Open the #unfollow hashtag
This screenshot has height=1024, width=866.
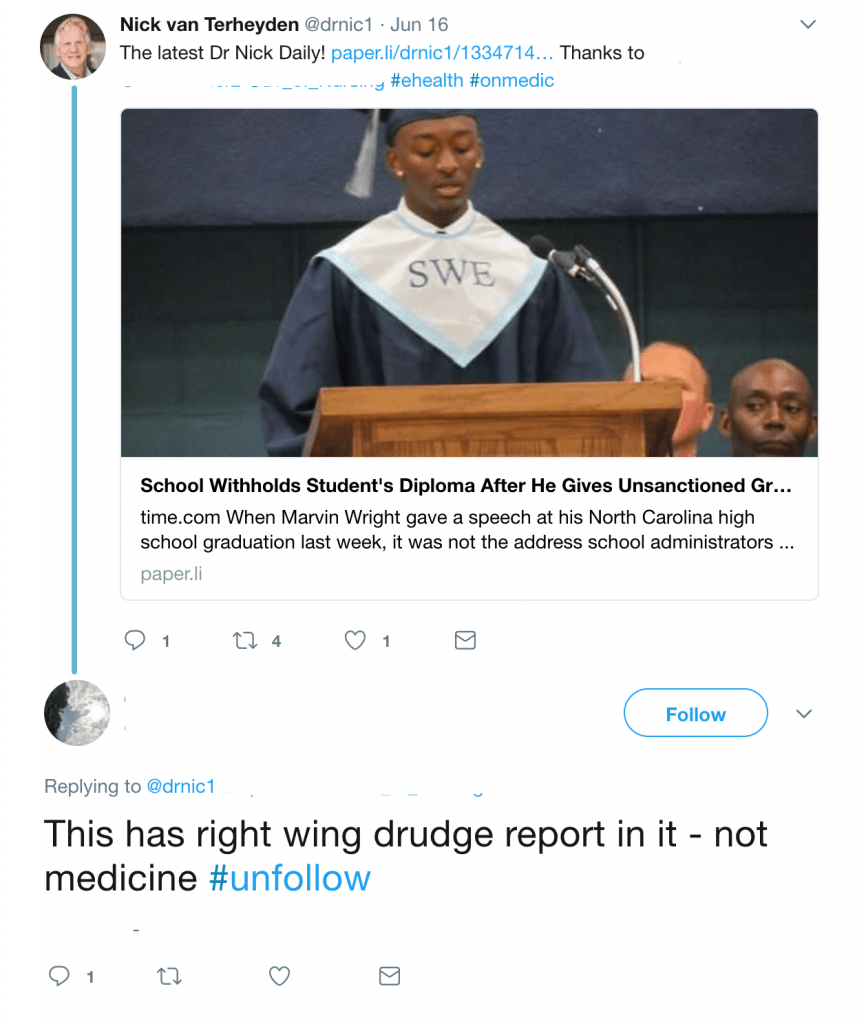(289, 878)
